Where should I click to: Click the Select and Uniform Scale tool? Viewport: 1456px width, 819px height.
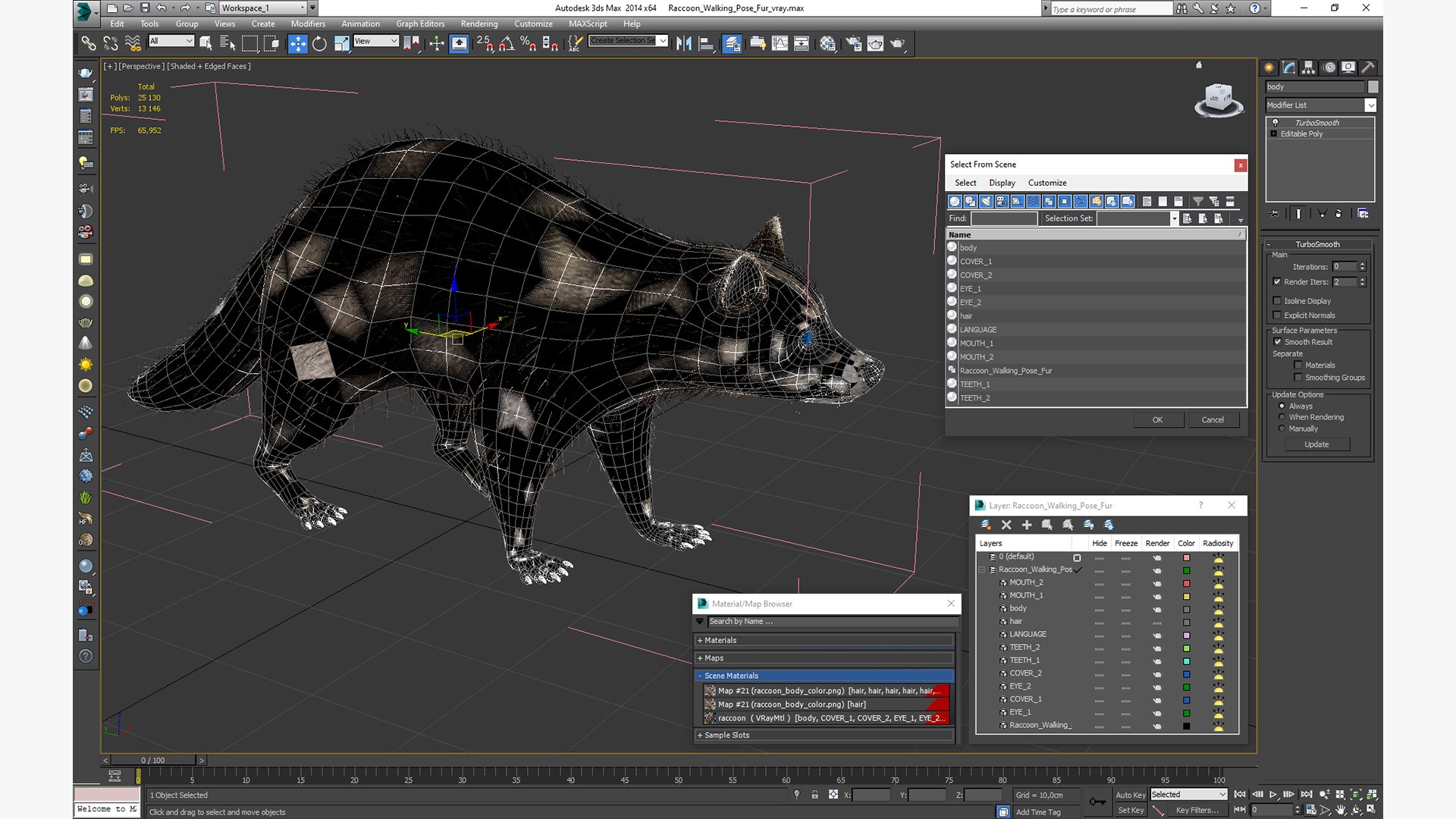click(x=342, y=43)
